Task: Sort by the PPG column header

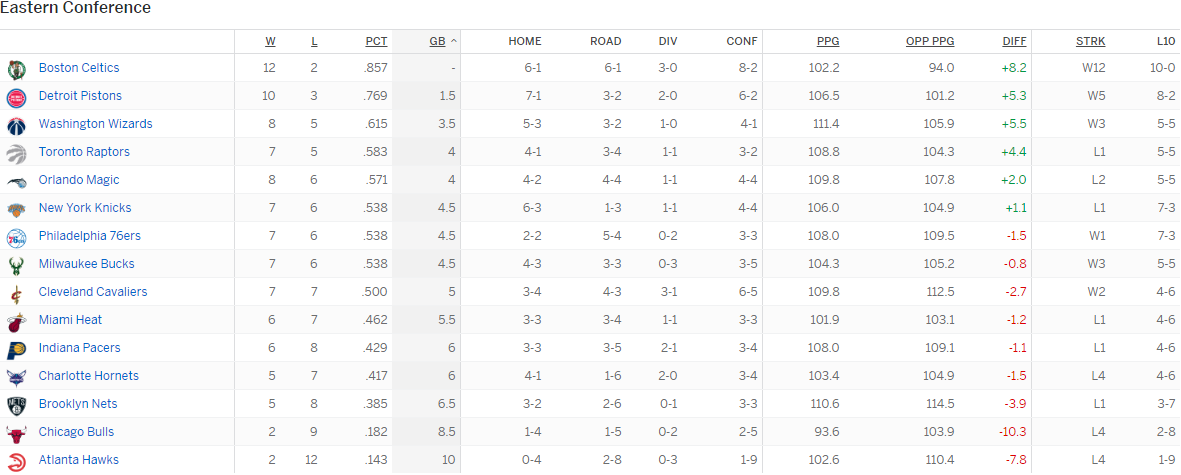Action: [828, 41]
